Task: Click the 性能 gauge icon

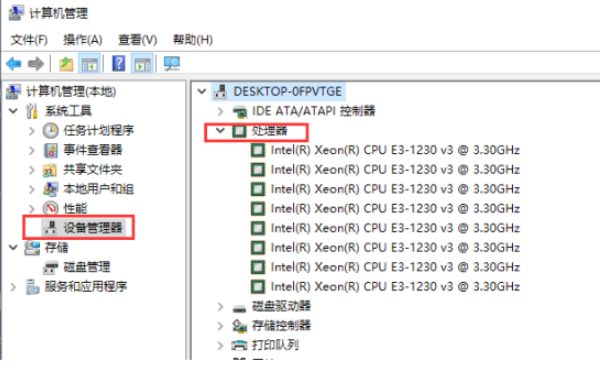Action: point(51,209)
